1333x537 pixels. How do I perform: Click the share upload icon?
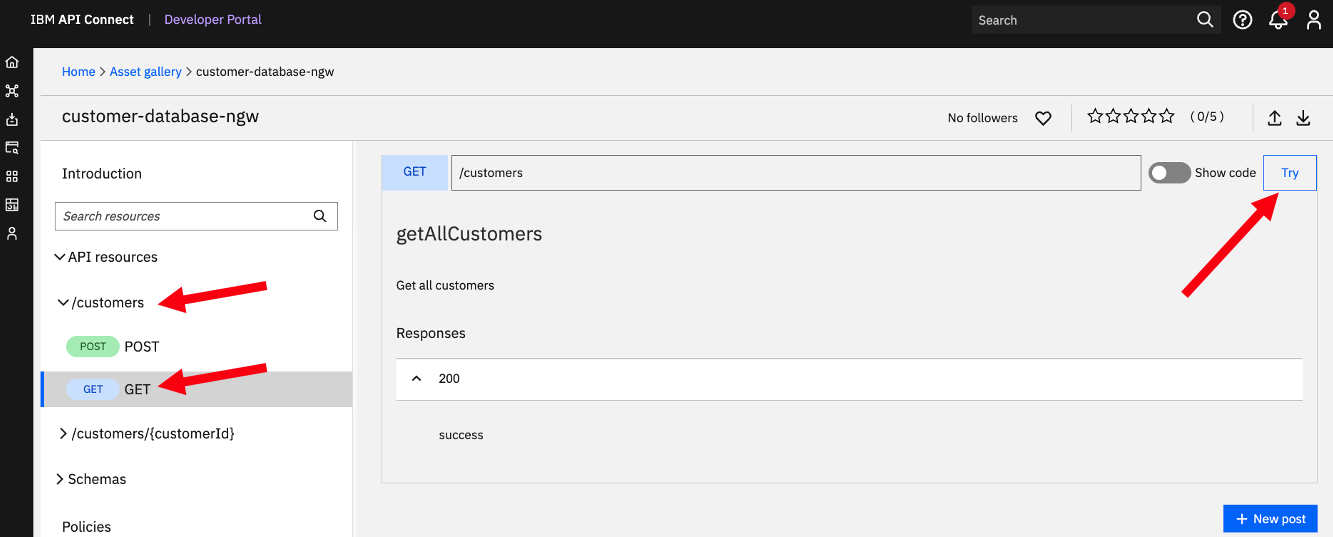pyautogui.click(x=1275, y=118)
